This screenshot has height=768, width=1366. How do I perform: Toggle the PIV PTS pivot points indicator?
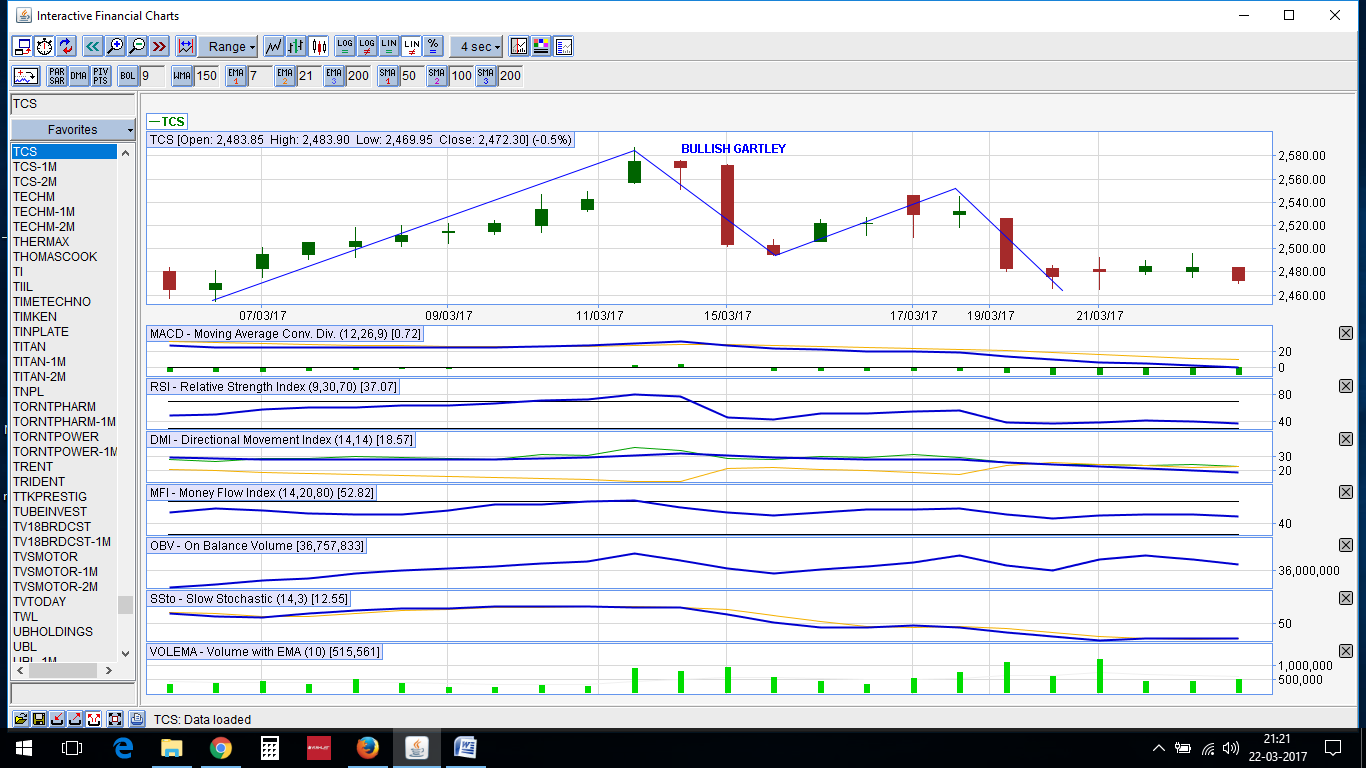[x=101, y=76]
